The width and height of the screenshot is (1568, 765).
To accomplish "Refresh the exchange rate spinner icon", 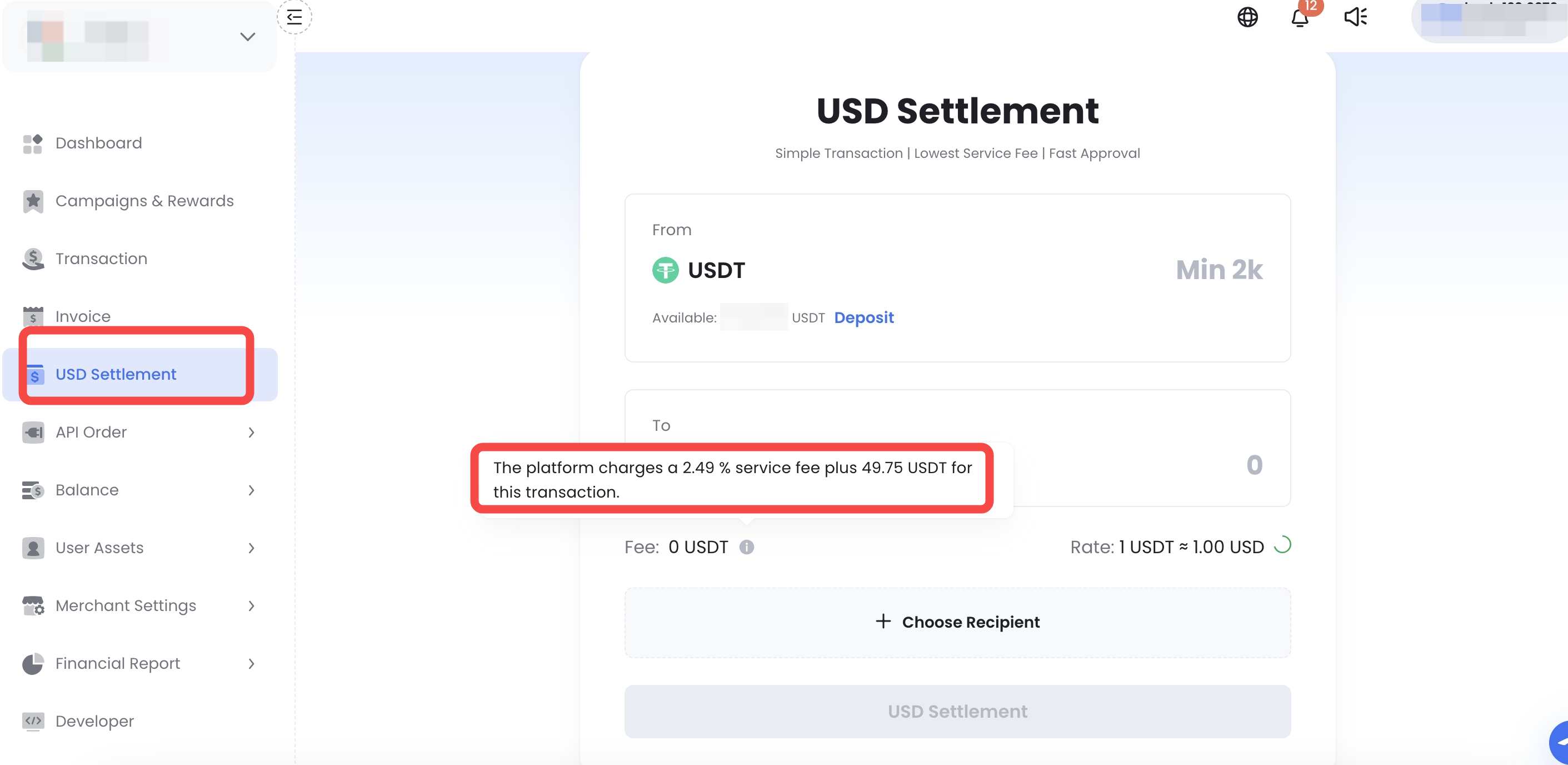I will pos(1282,544).
